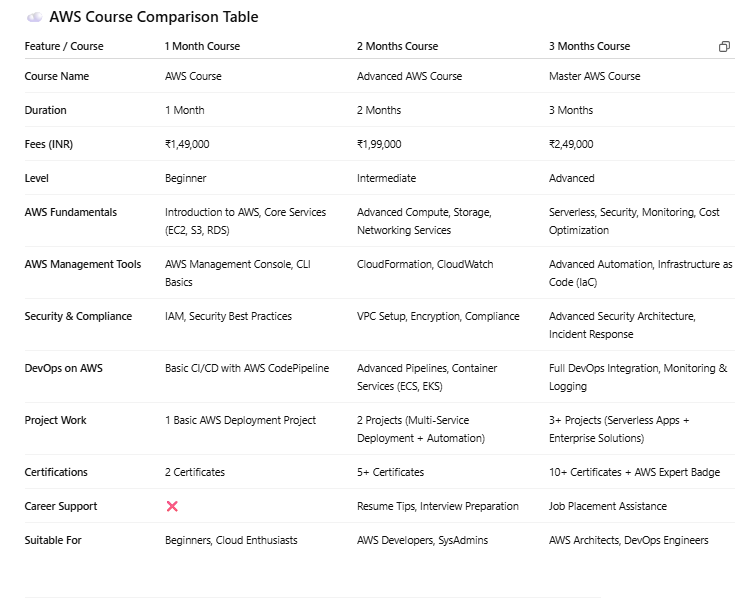
Task: Select the 3 Months Course column header
Action: pyautogui.click(x=589, y=46)
